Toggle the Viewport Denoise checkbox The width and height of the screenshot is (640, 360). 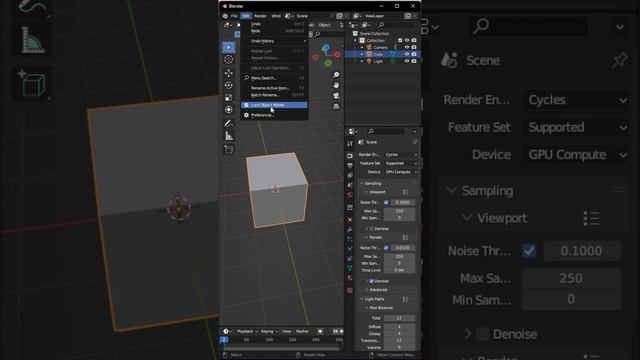pos(371,229)
